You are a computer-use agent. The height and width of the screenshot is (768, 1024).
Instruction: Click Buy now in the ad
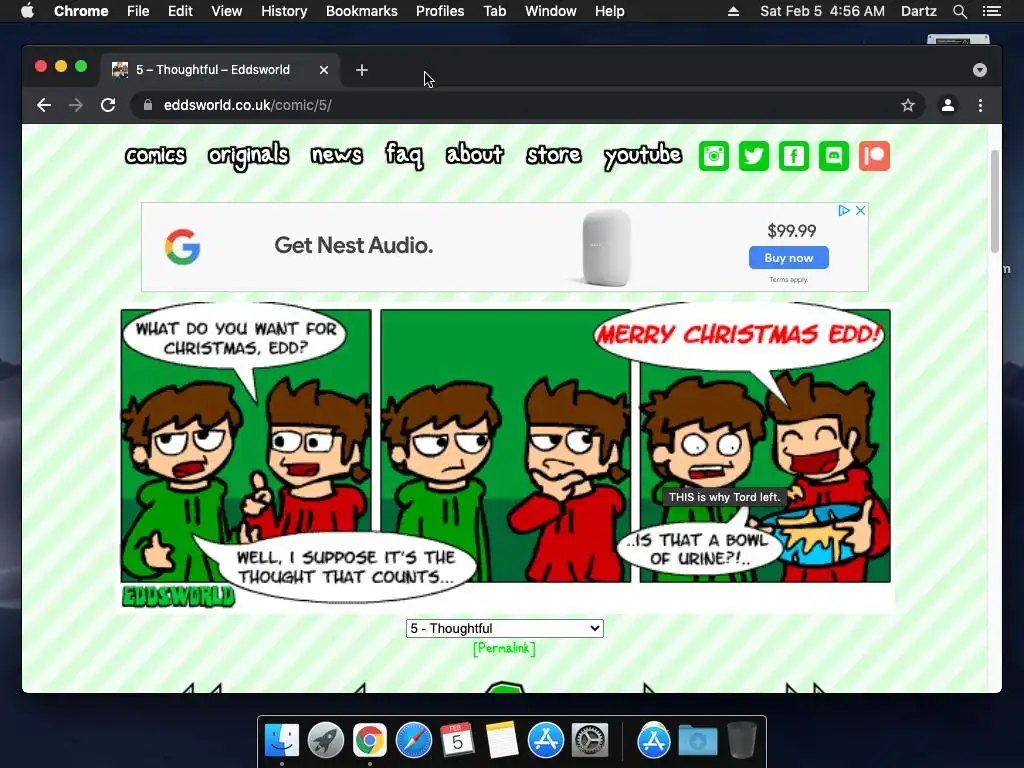[x=789, y=257]
